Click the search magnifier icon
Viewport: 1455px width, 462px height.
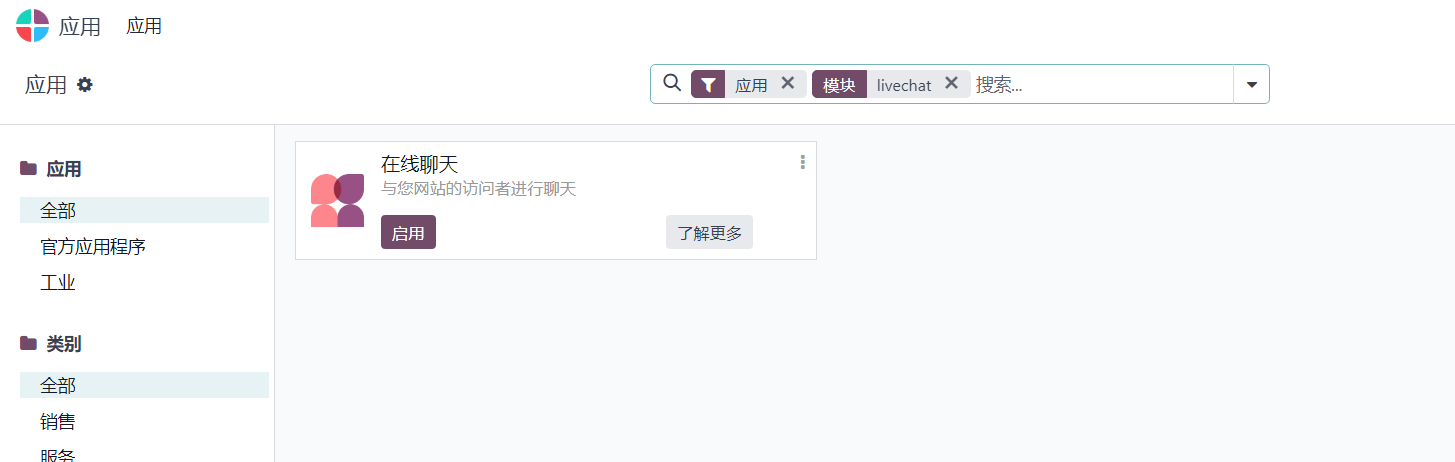[672, 83]
